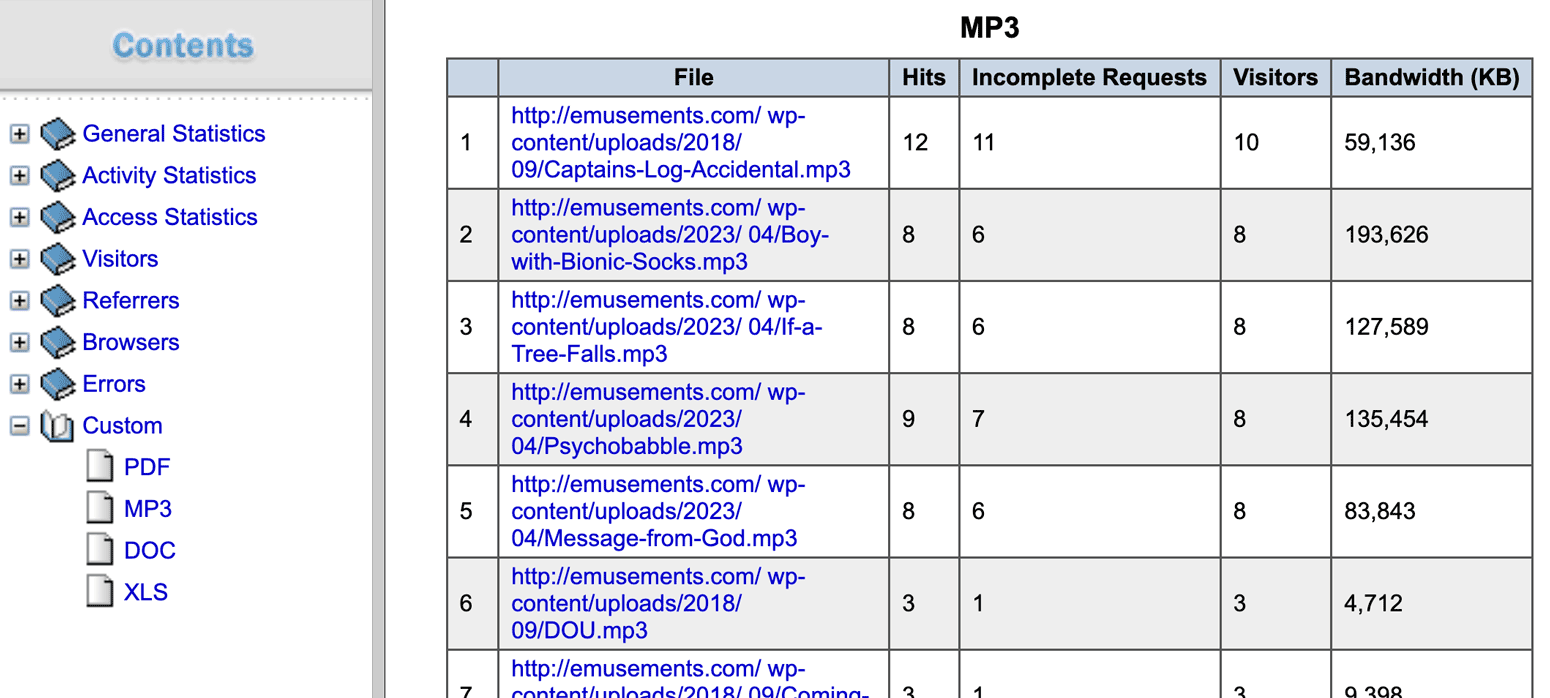The height and width of the screenshot is (698, 1550).
Task: Click the book icon beside Visitors
Action: tap(58, 259)
